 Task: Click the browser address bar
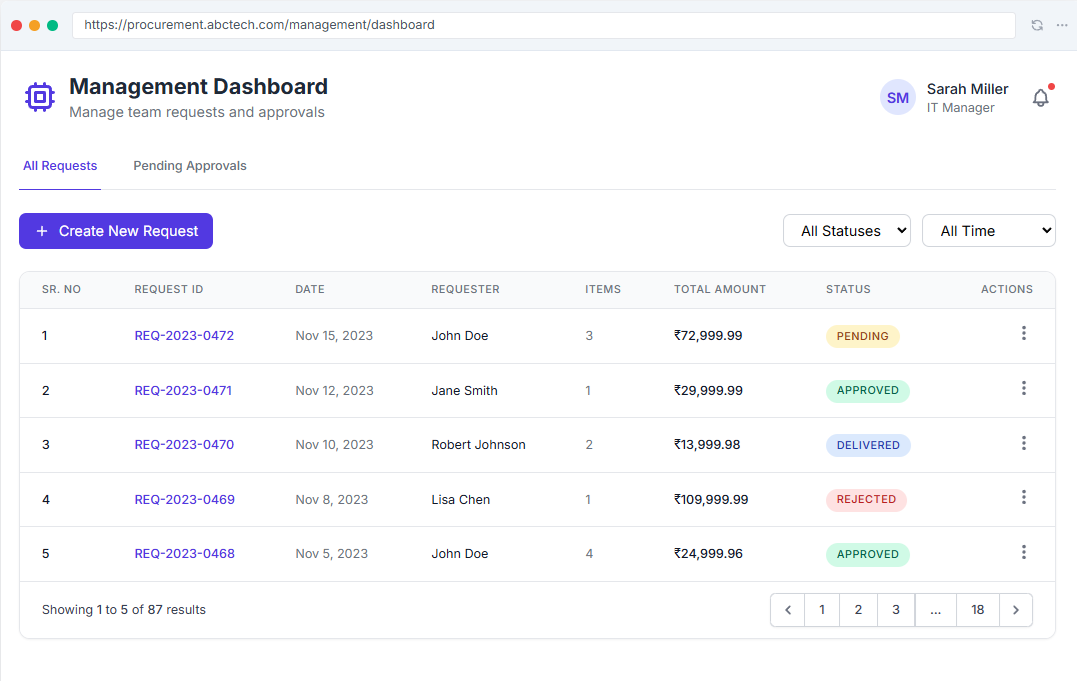pyautogui.click(x=543, y=25)
